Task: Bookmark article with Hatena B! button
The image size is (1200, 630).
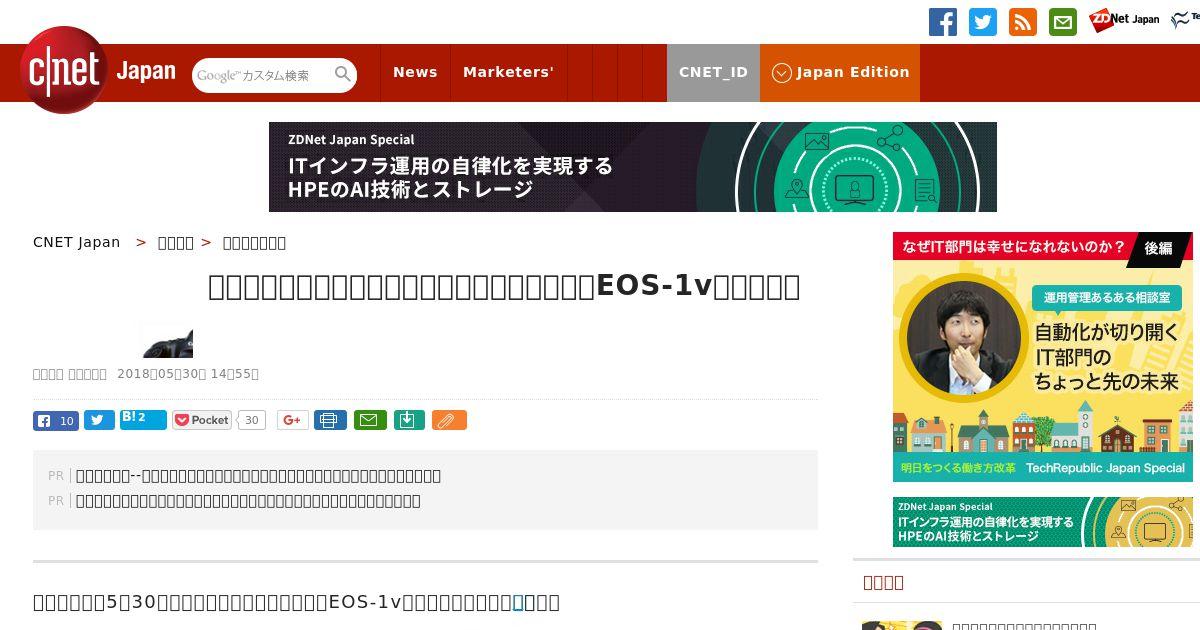Action: [x=143, y=419]
